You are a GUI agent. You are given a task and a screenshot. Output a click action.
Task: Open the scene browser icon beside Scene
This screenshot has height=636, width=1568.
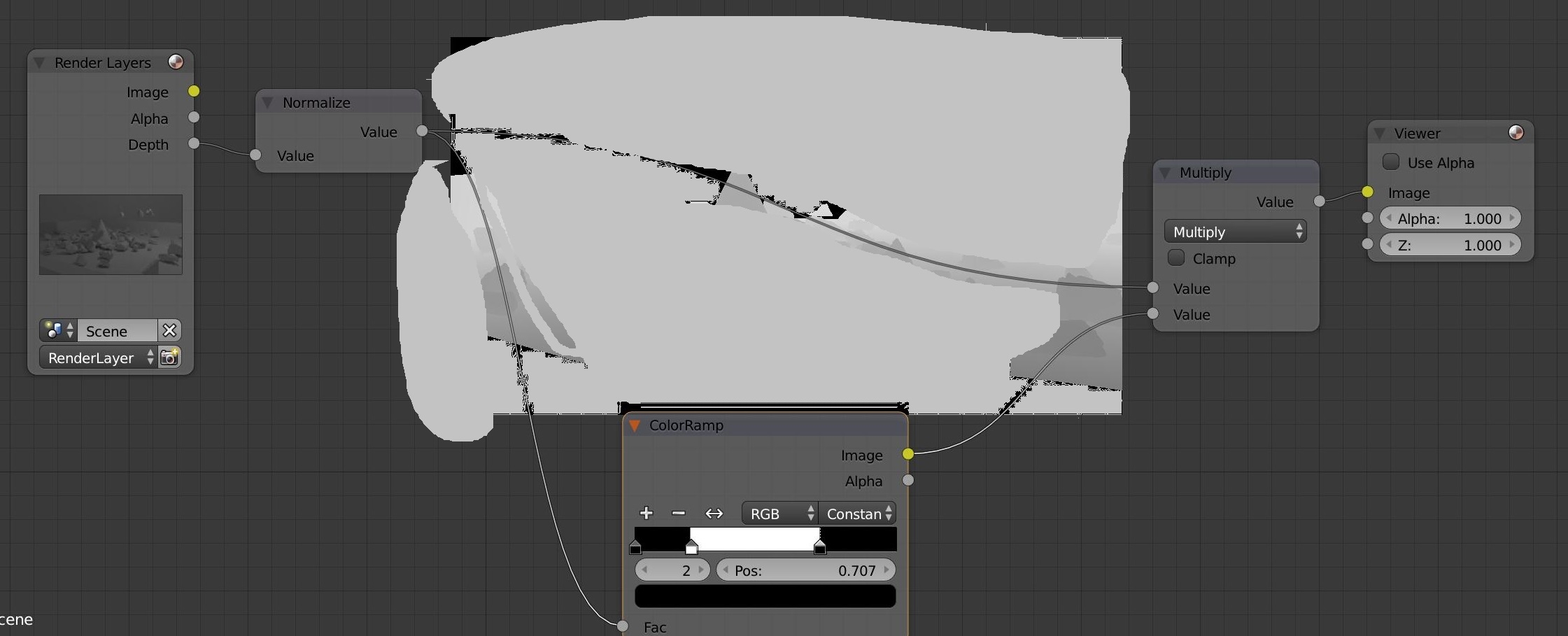[x=58, y=330]
